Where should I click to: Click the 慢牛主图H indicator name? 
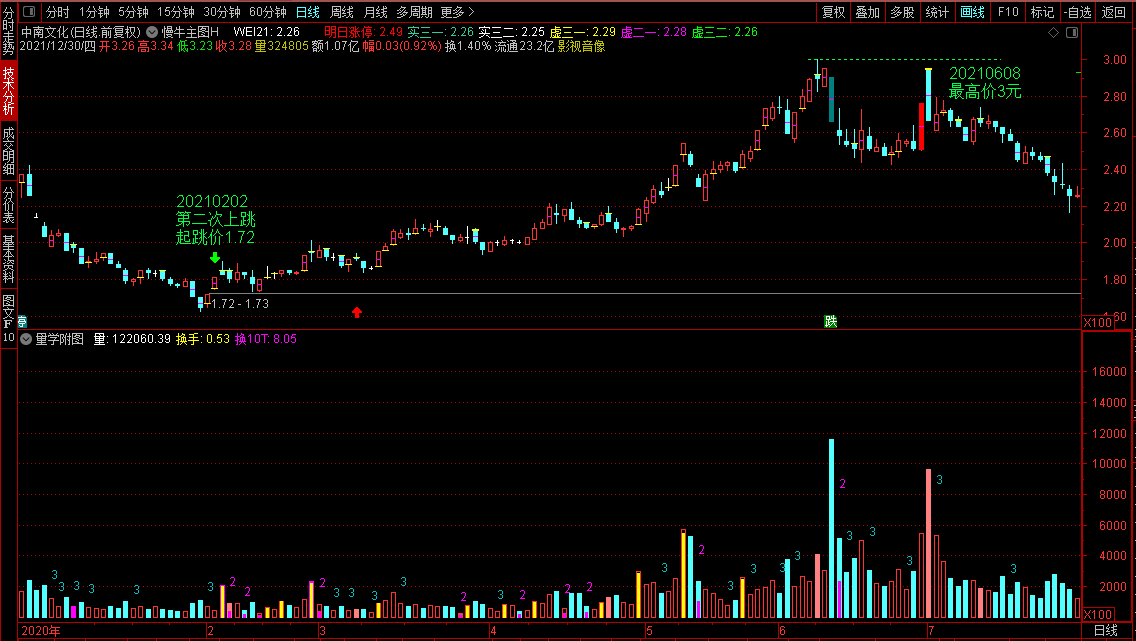pos(190,33)
